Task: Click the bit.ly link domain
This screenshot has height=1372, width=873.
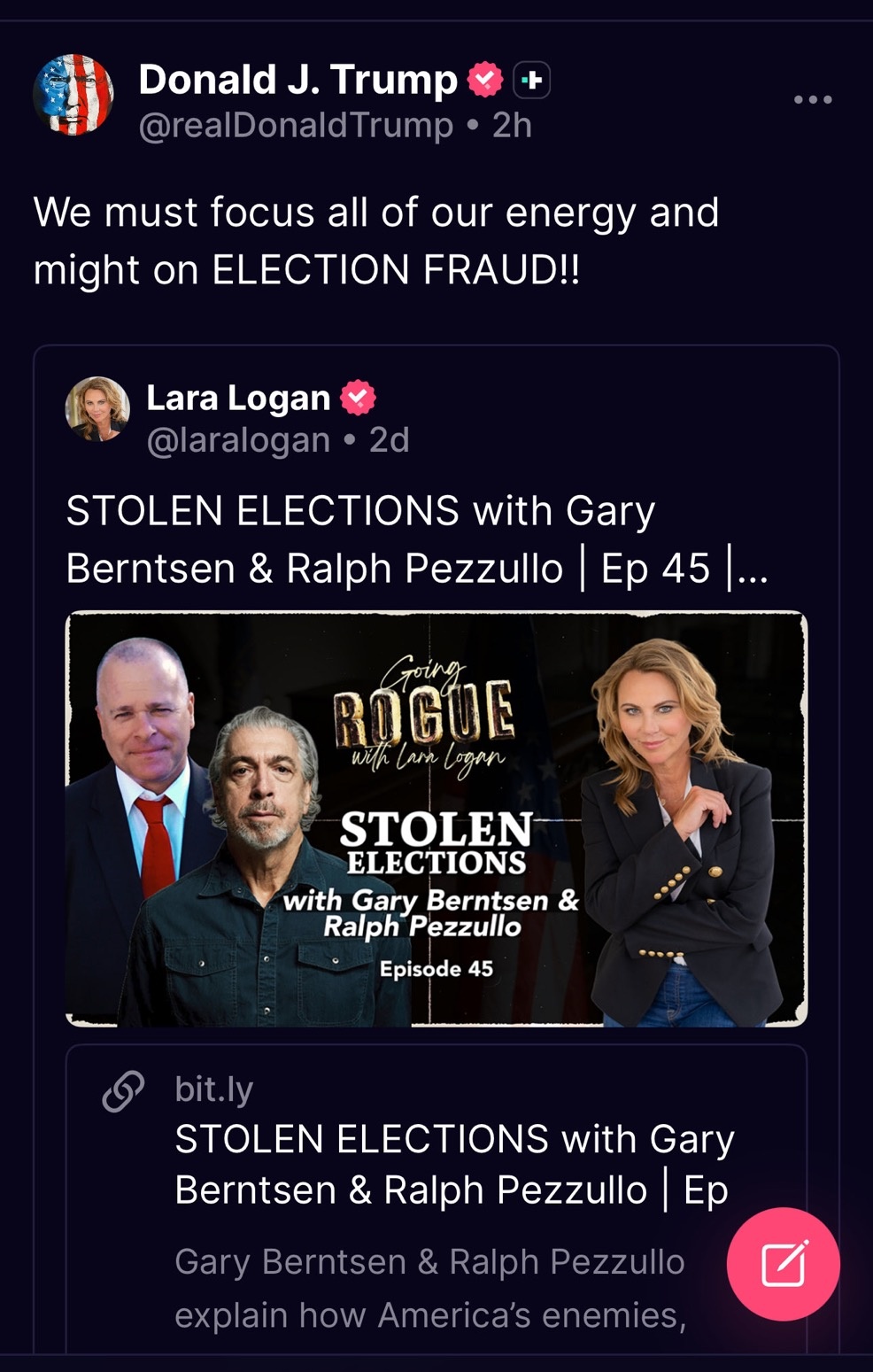Action: pyautogui.click(x=214, y=1089)
